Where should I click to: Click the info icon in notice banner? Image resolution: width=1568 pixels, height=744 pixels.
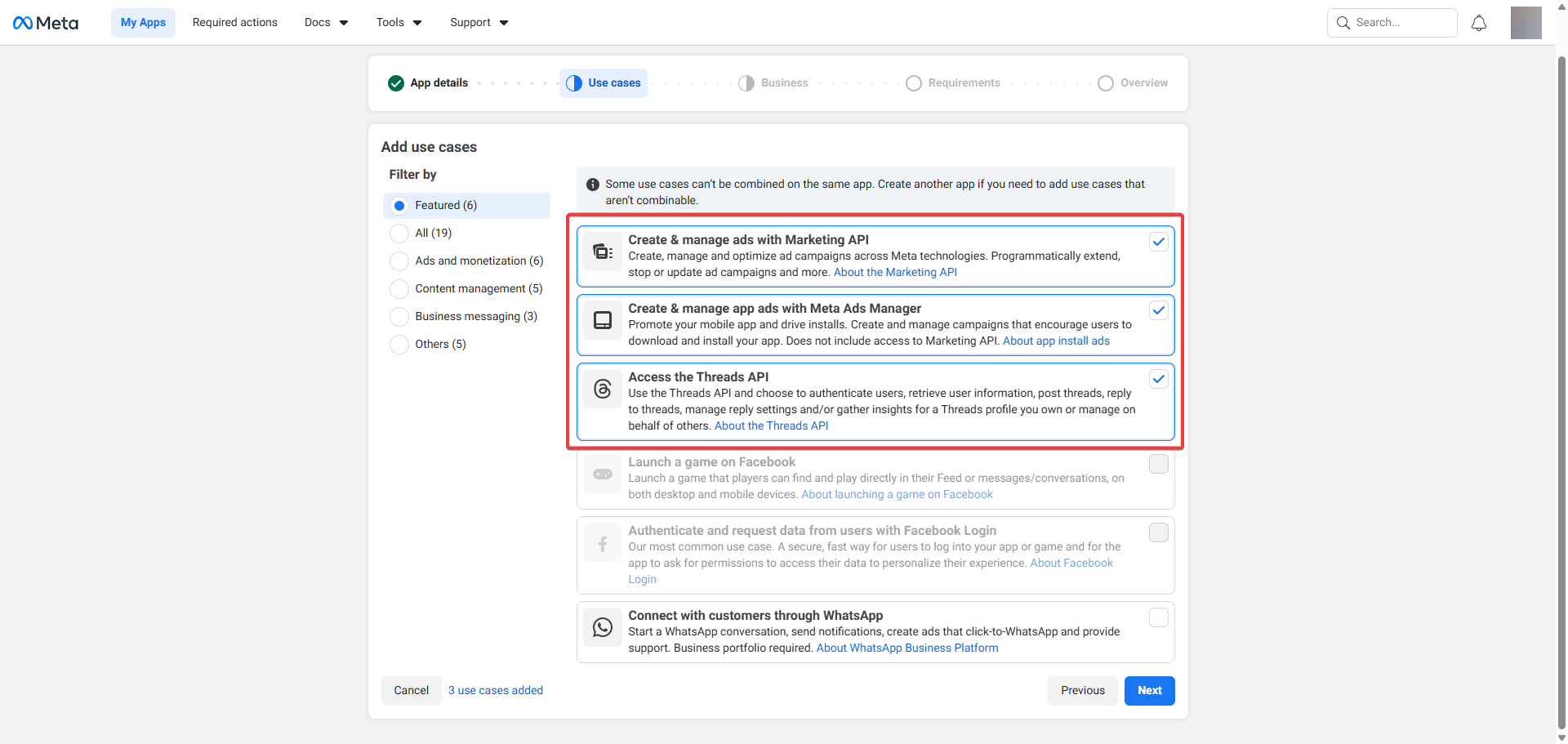(593, 185)
